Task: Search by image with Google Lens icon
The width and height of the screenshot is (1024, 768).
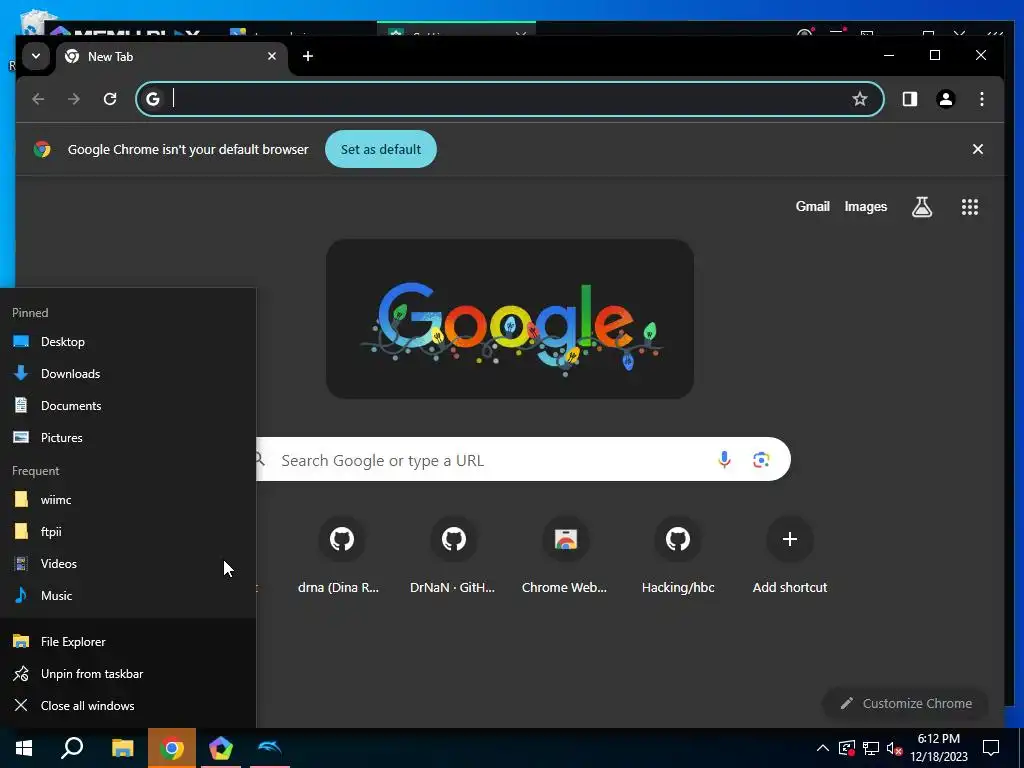Action: coord(761,460)
